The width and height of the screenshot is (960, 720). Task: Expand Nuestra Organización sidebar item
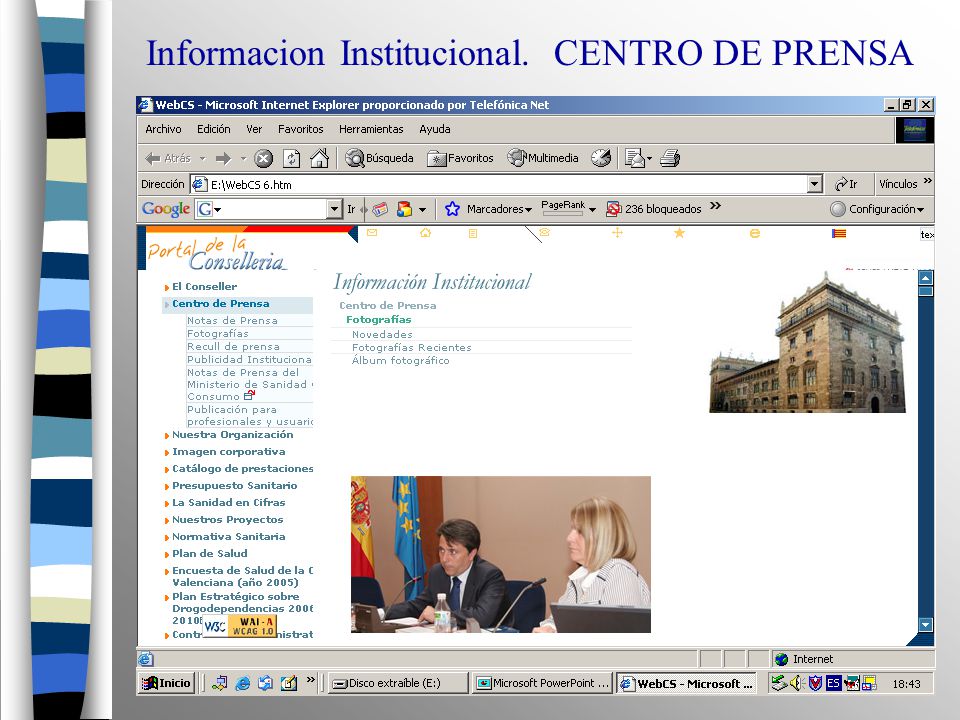[x=232, y=435]
